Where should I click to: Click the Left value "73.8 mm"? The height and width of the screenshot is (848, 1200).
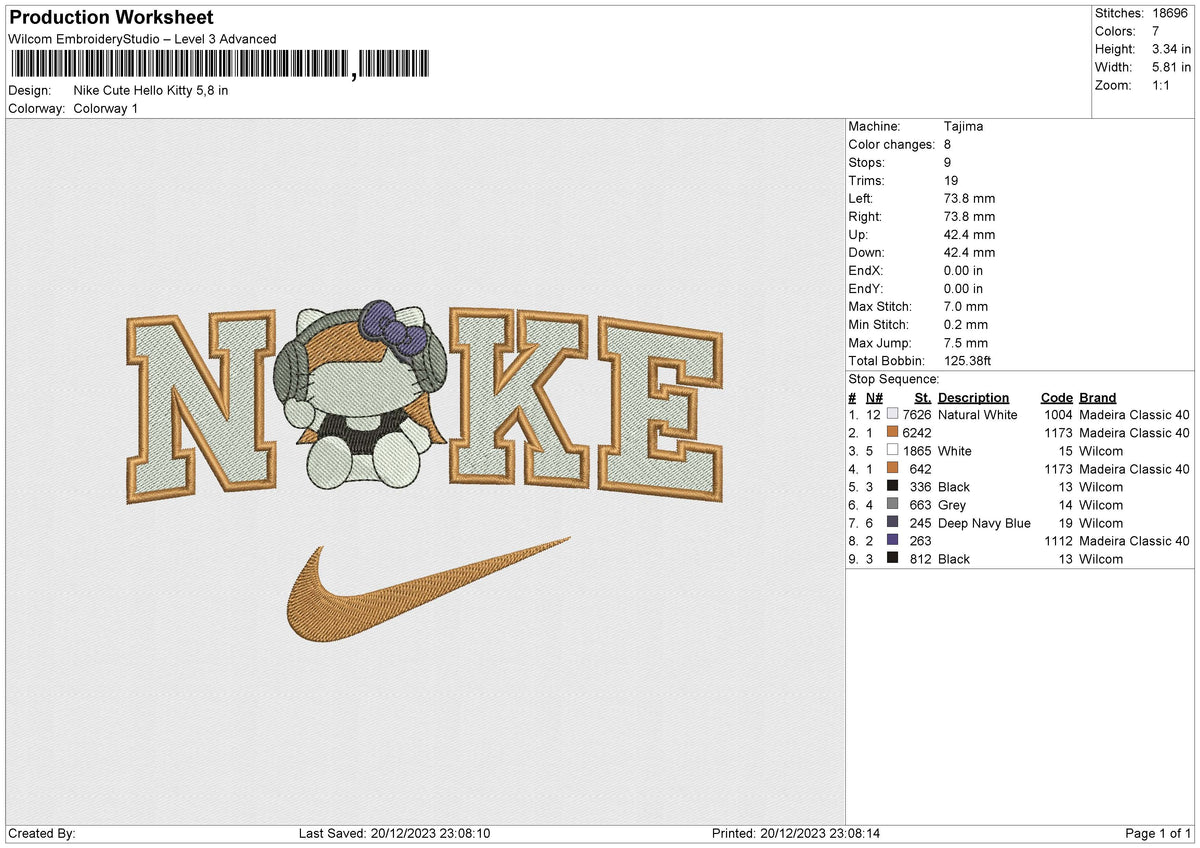tap(969, 199)
